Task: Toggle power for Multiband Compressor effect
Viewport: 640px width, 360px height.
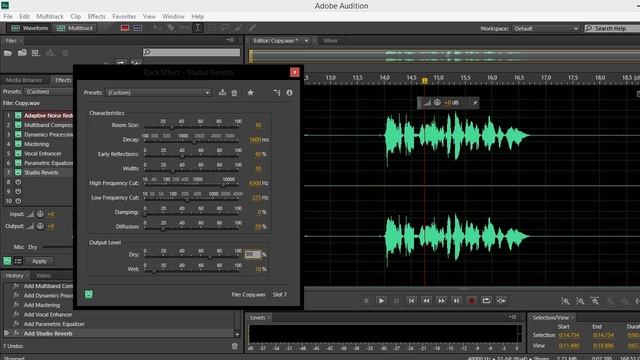Action: (x=18, y=125)
